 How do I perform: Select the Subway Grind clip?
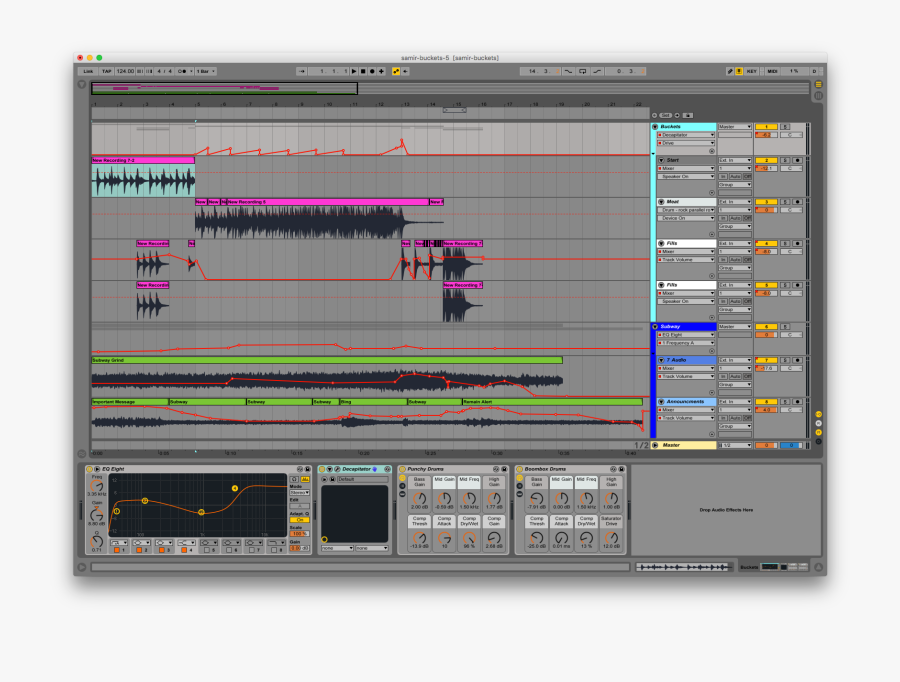tap(327, 361)
